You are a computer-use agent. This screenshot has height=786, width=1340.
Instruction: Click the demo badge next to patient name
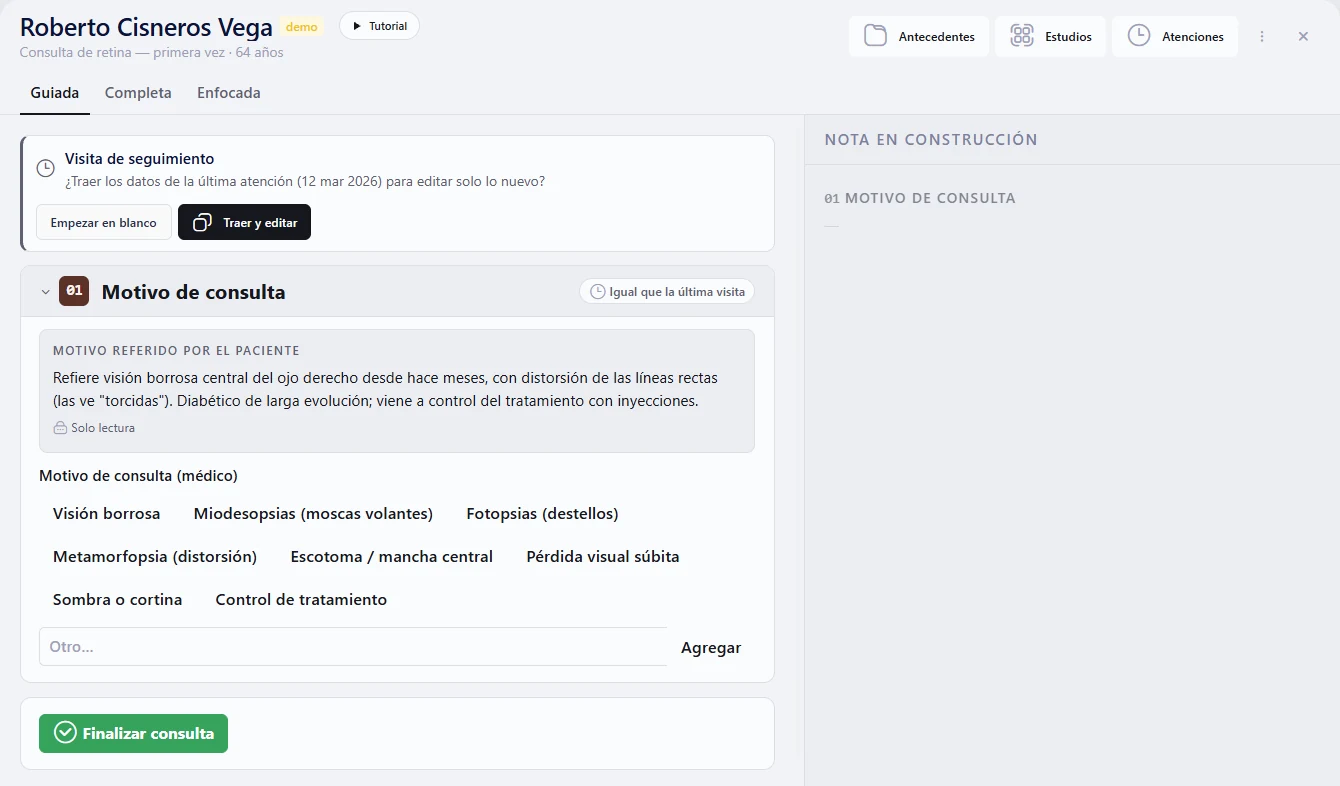(302, 27)
